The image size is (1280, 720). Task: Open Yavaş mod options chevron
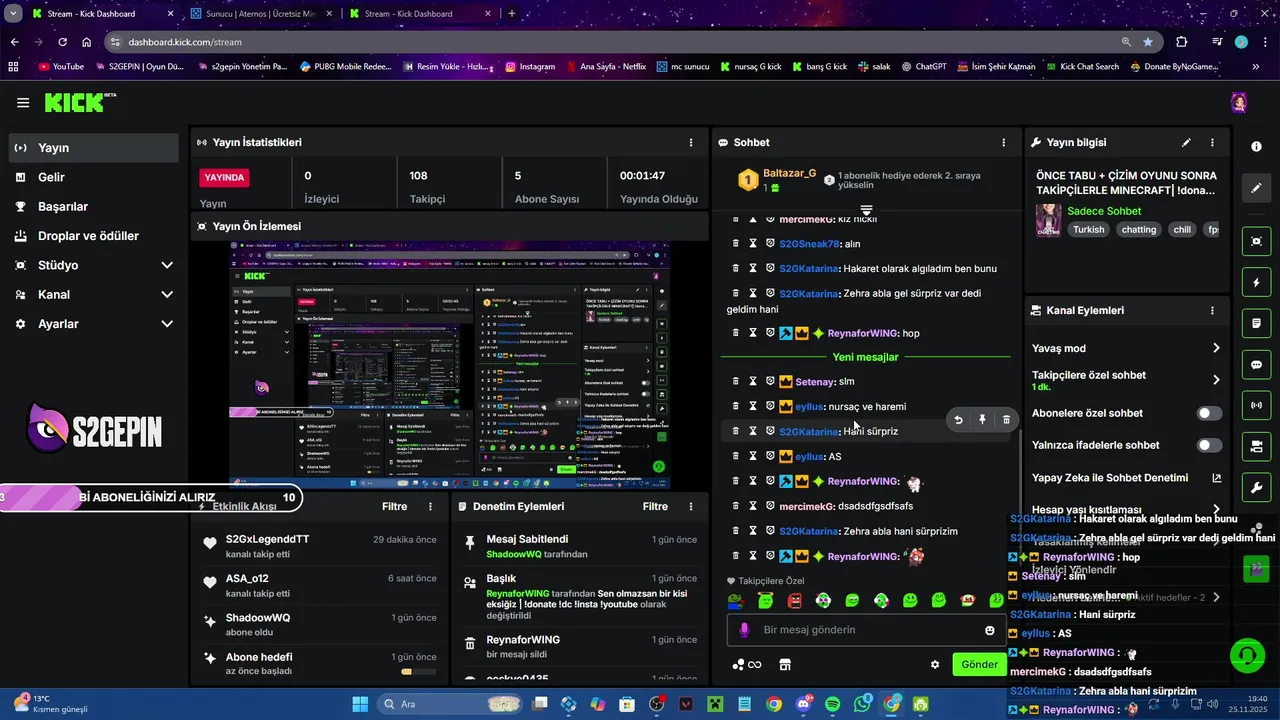tap(1216, 348)
